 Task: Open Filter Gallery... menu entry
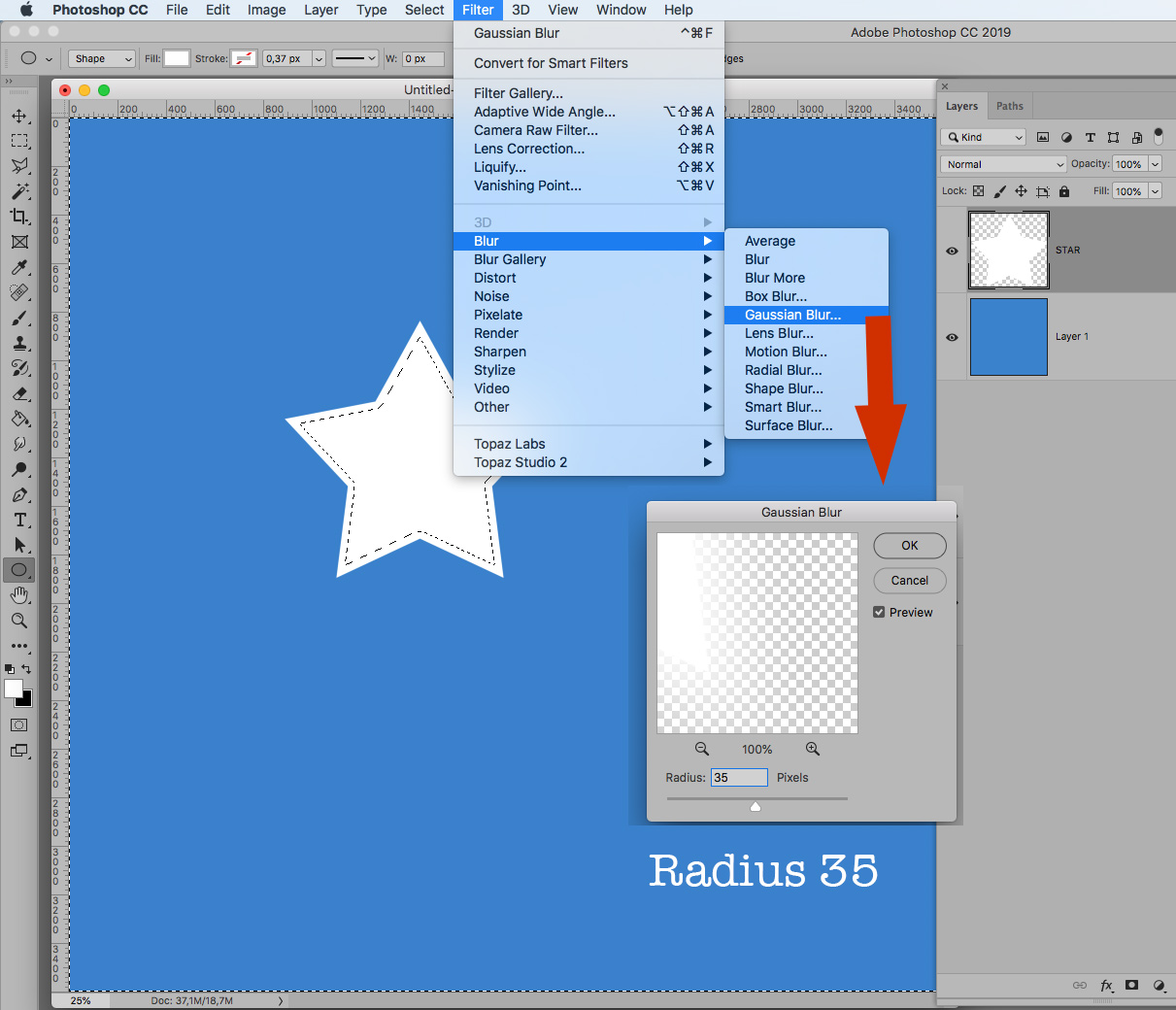click(589, 93)
